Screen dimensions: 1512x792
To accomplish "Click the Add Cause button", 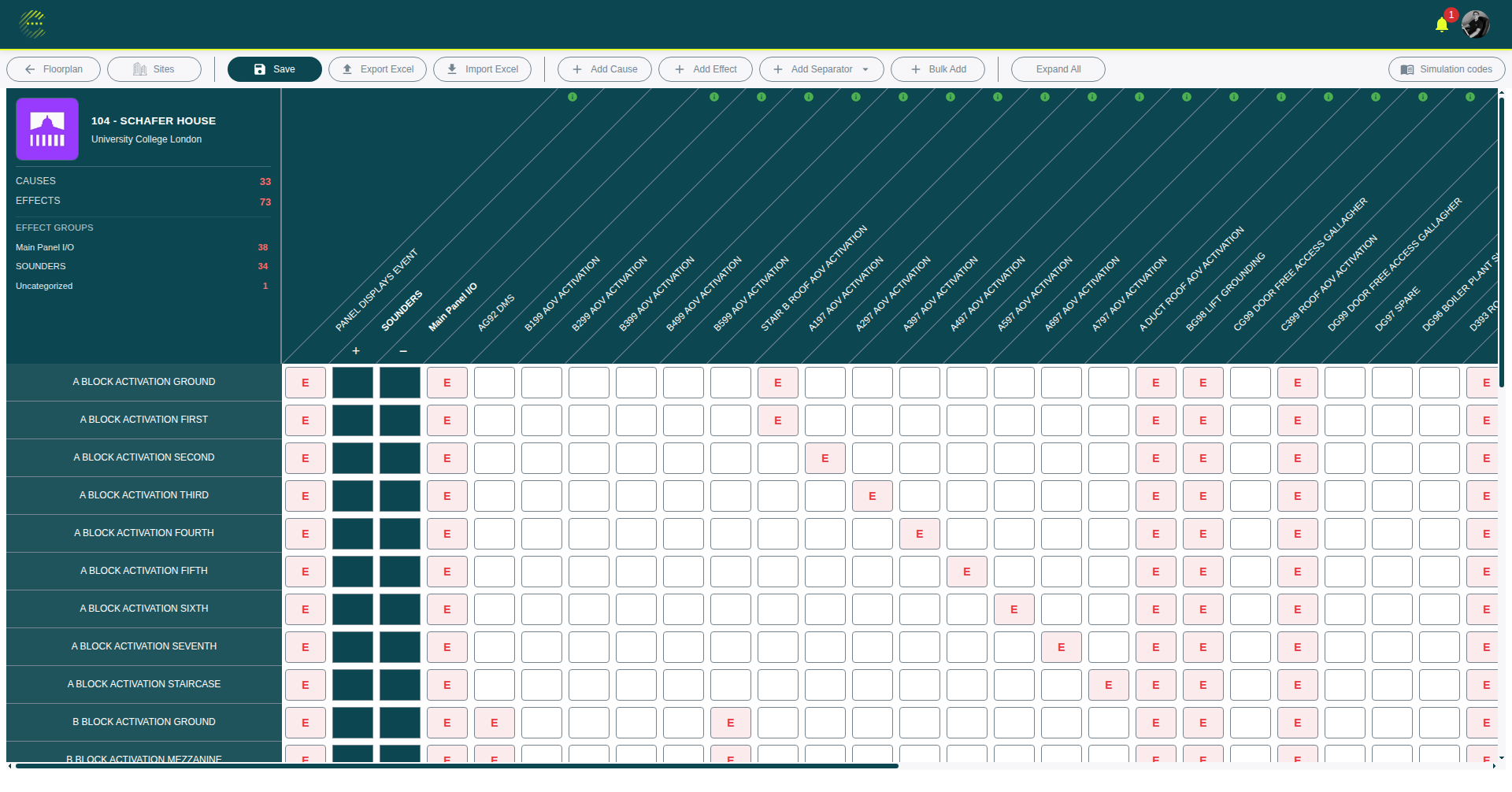I will [605, 69].
